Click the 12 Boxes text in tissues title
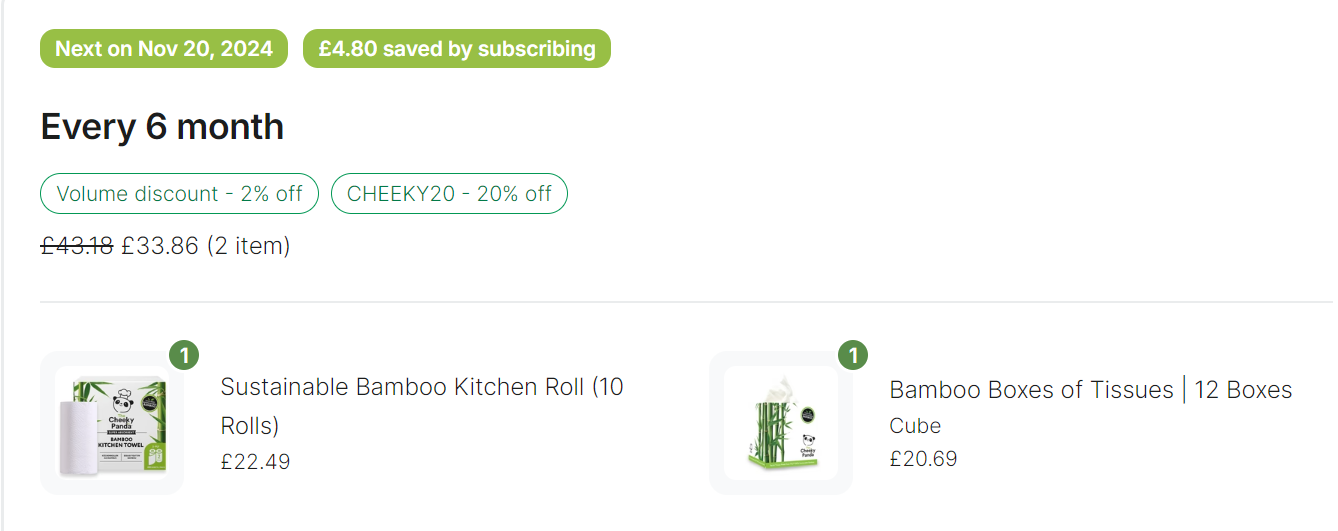The height and width of the screenshot is (531, 1338). point(1243,390)
